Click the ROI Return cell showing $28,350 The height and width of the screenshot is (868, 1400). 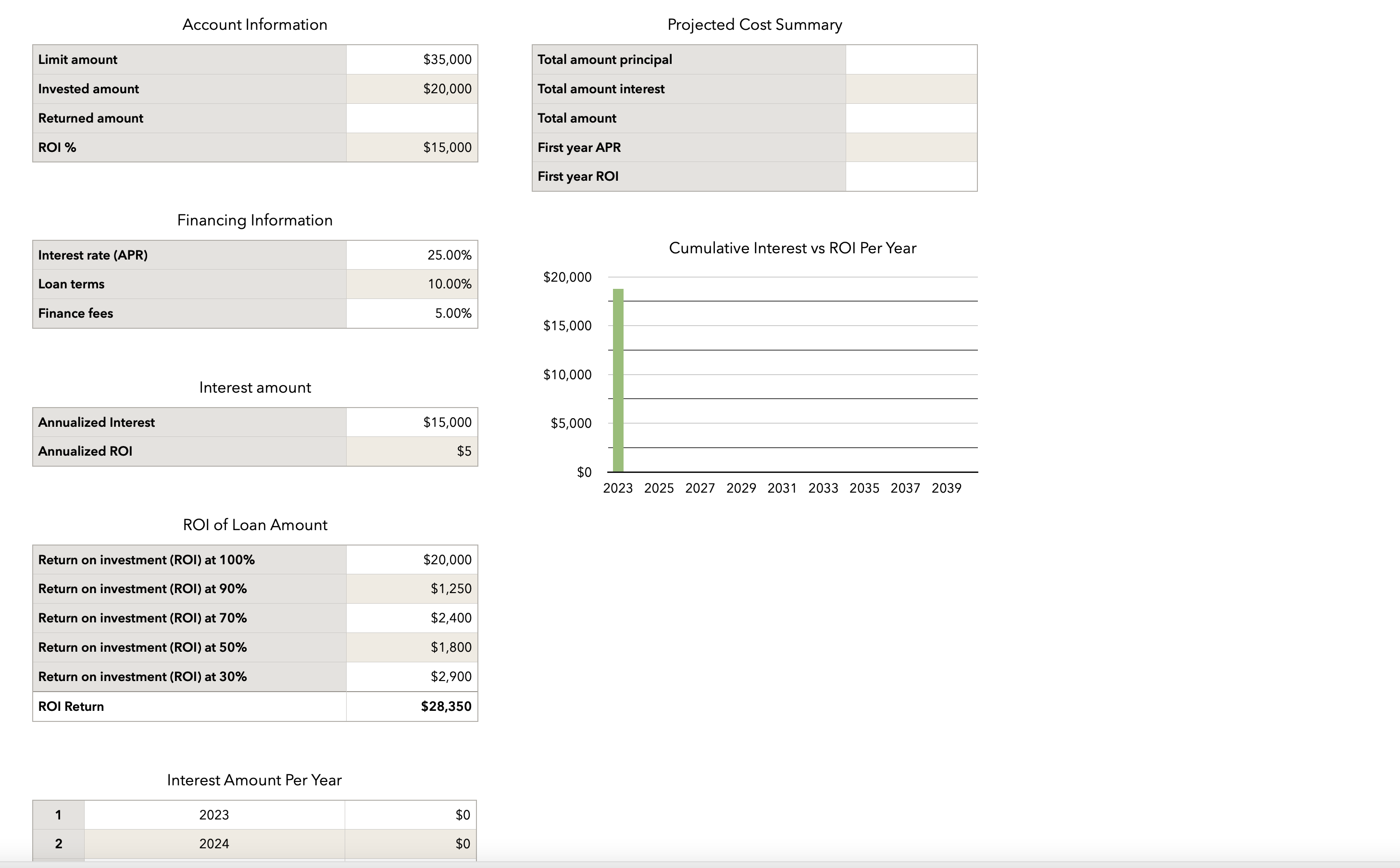coord(411,706)
